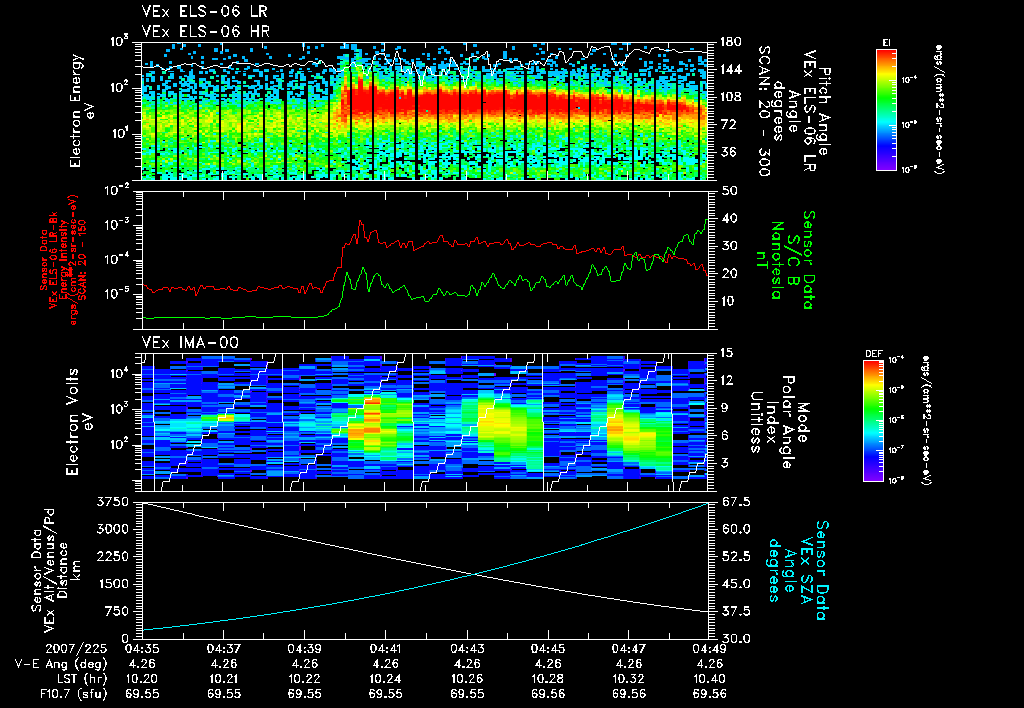This screenshot has height=708, width=1024.
Task: Click the '04:47' time tick label
Action: (x=628, y=649)
